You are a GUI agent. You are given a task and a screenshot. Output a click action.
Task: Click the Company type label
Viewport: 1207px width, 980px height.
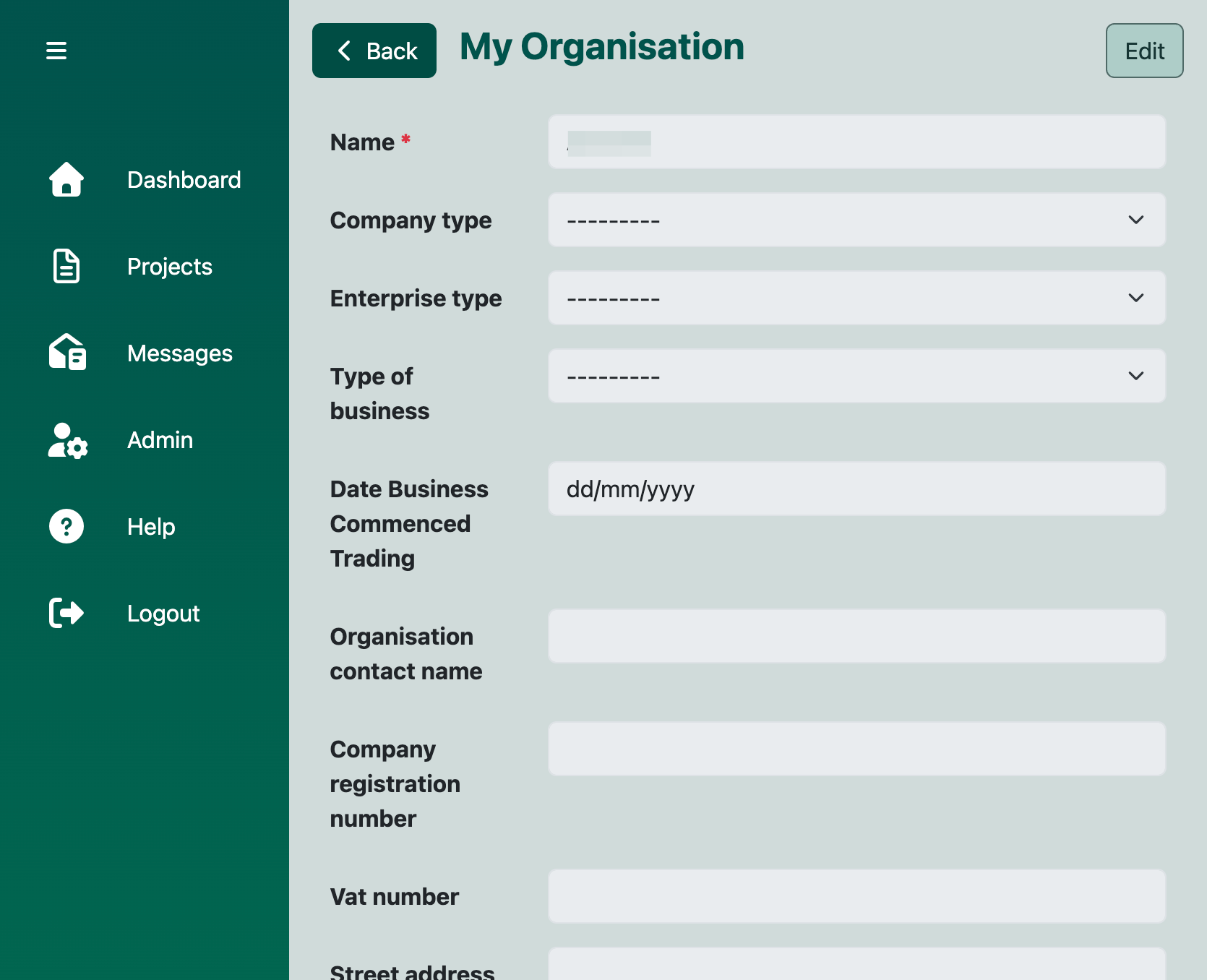point(411,220)
